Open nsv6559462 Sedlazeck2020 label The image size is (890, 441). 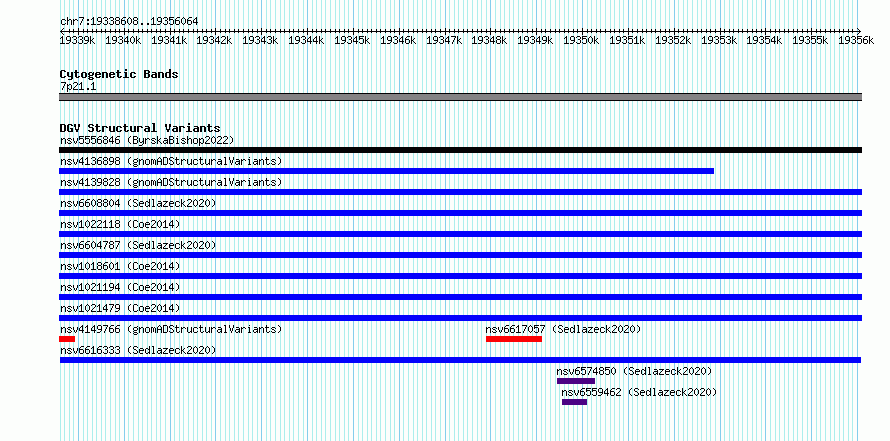(640, 392)
